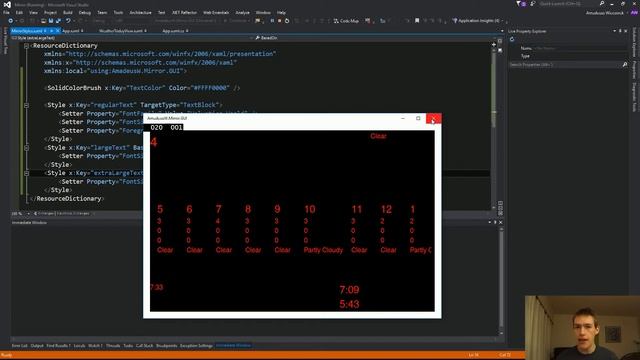Open the Project menu
The image size is (640, 360).
click(x=50, y=13)
